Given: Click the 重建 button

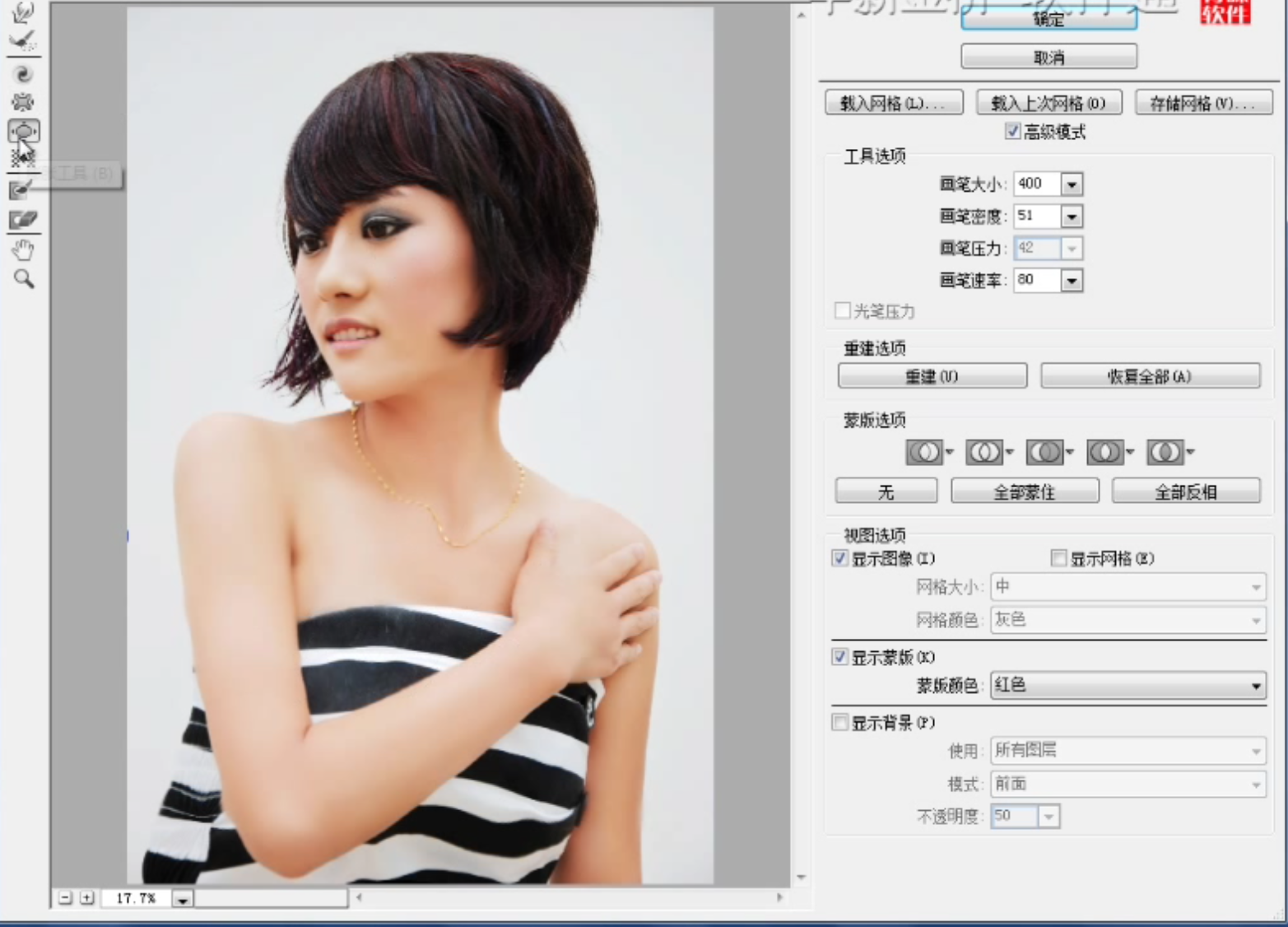Looking at the screenshot, I should tap(932, 376).
